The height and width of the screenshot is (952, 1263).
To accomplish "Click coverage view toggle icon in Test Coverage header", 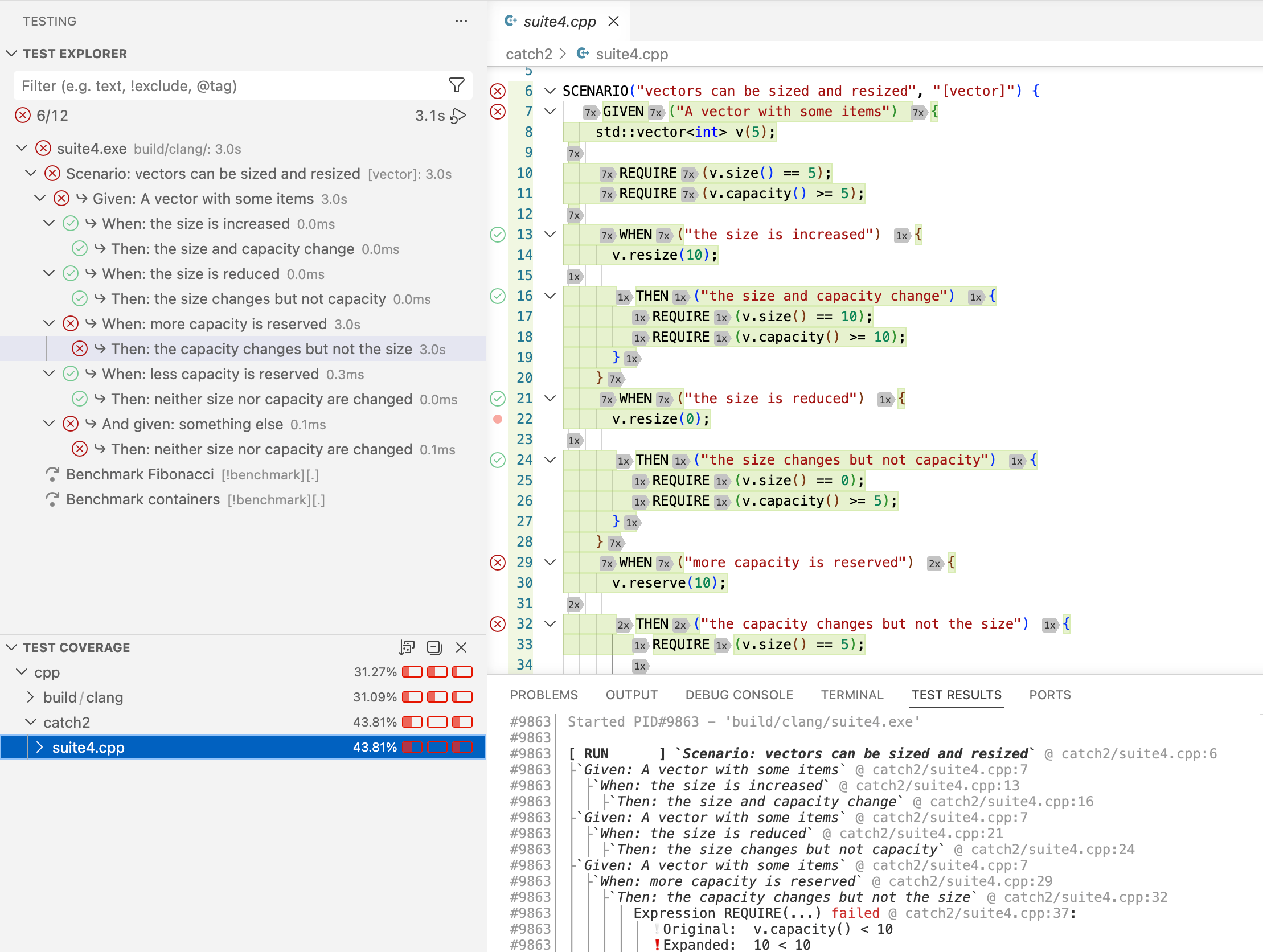I will 407,647.
